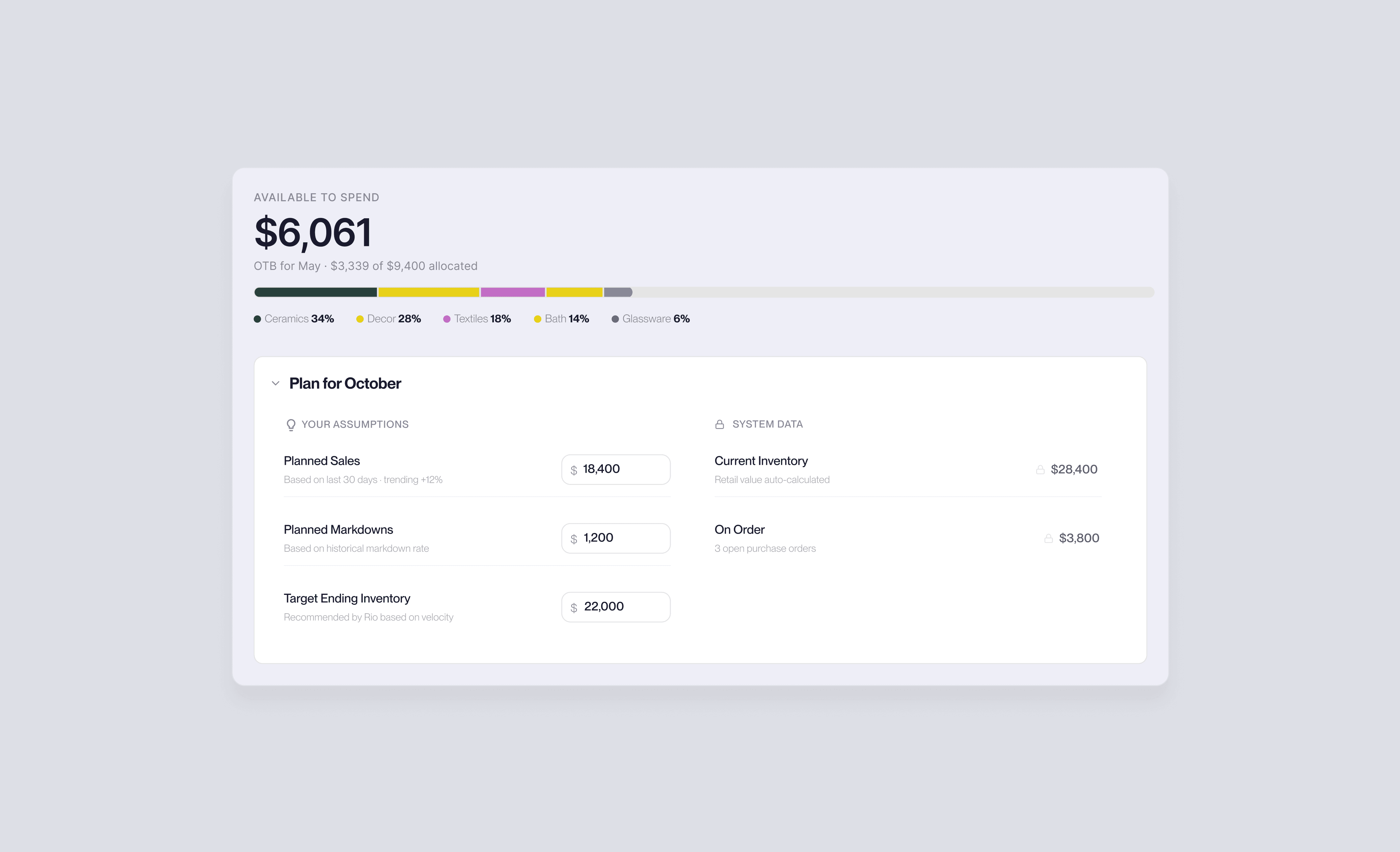
Task: Click the dollar sign in Planned Sales field
Action: [574, 470]
